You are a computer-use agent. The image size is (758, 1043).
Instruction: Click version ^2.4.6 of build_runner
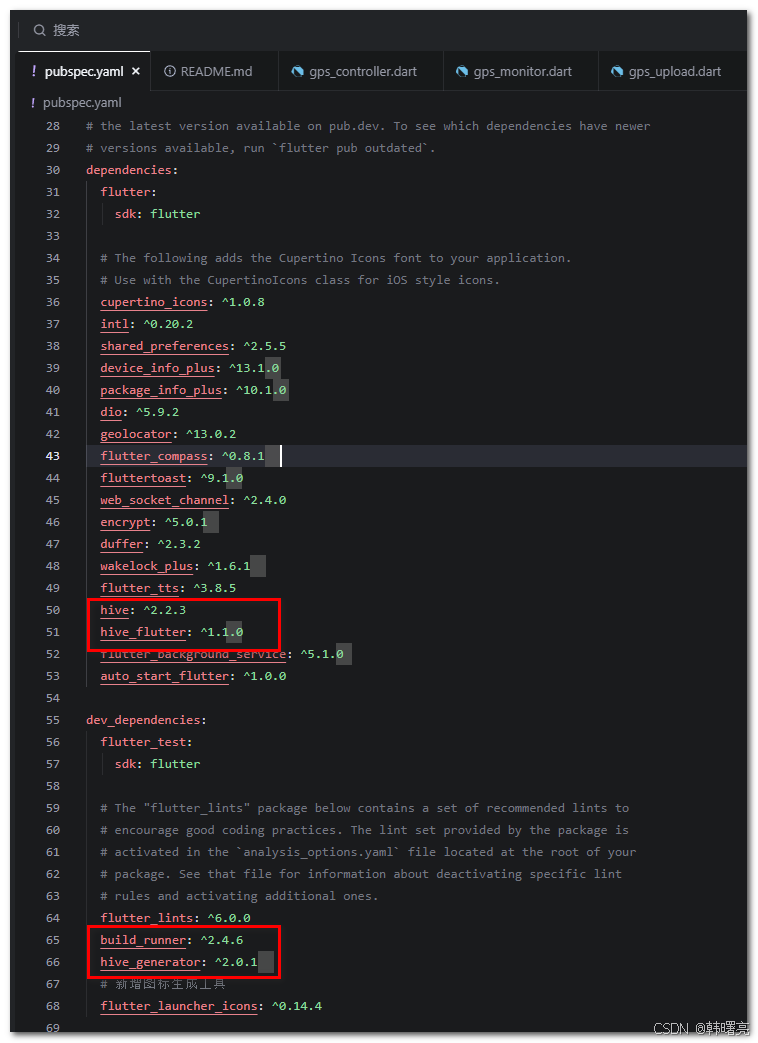(x=221, y=940)
